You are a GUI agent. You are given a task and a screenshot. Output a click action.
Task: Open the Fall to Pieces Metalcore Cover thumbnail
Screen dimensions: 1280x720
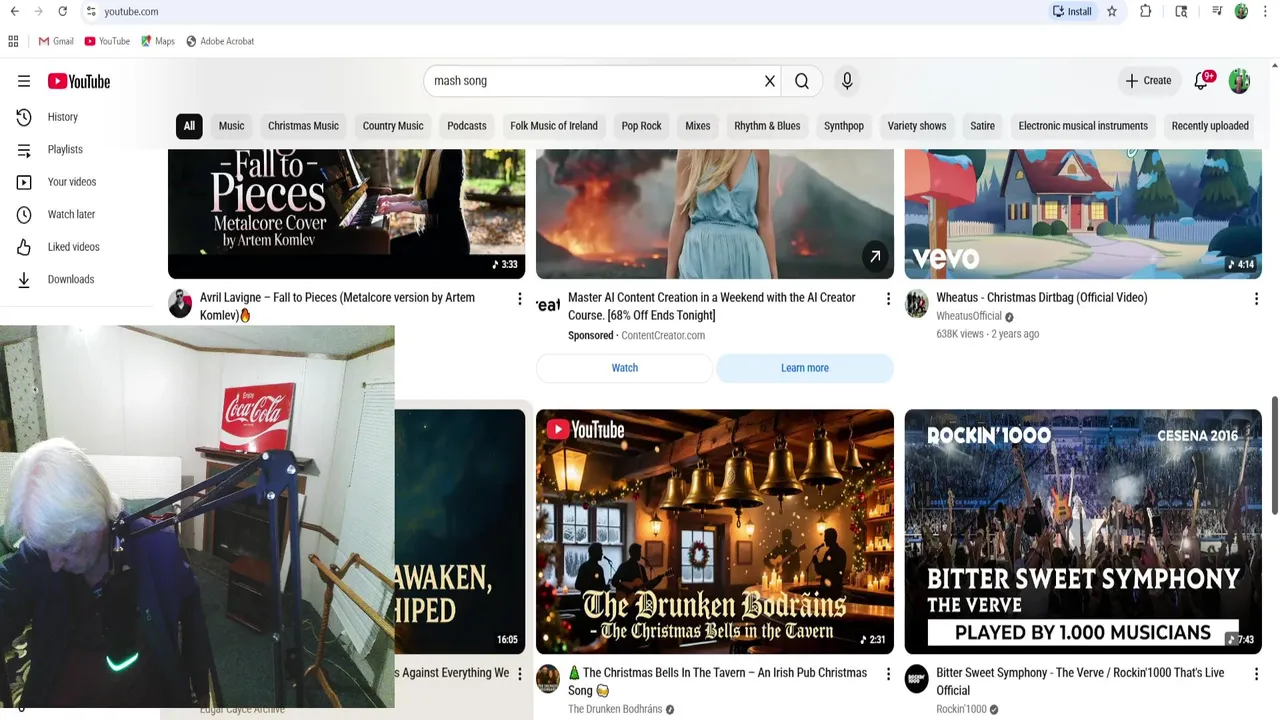click(x=346, y=214)
